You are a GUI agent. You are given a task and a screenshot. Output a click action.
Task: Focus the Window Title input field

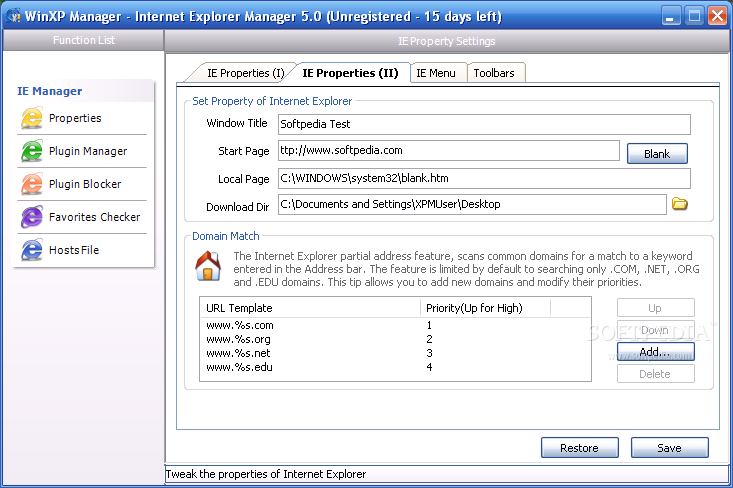484,124
